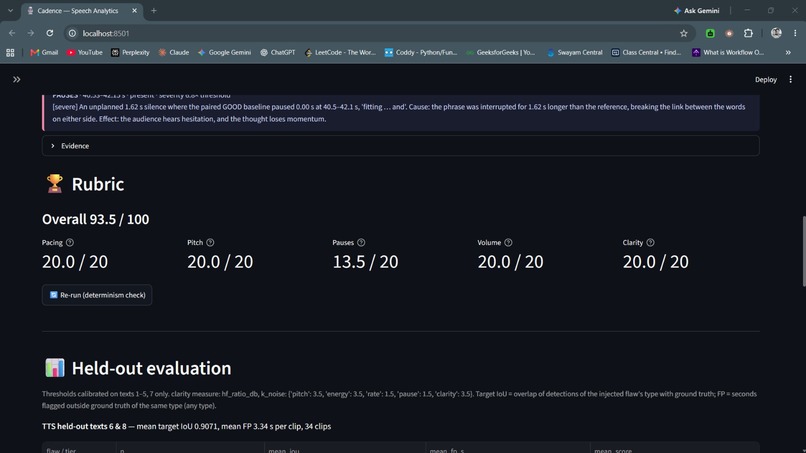
Task: Open the YouTube bookmark
Action: point(84,52)
